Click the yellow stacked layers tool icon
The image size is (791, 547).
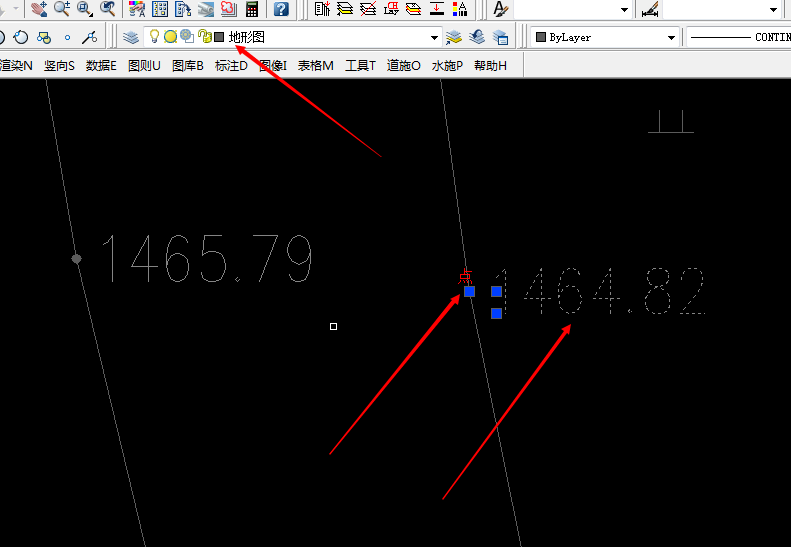(345, 9)
